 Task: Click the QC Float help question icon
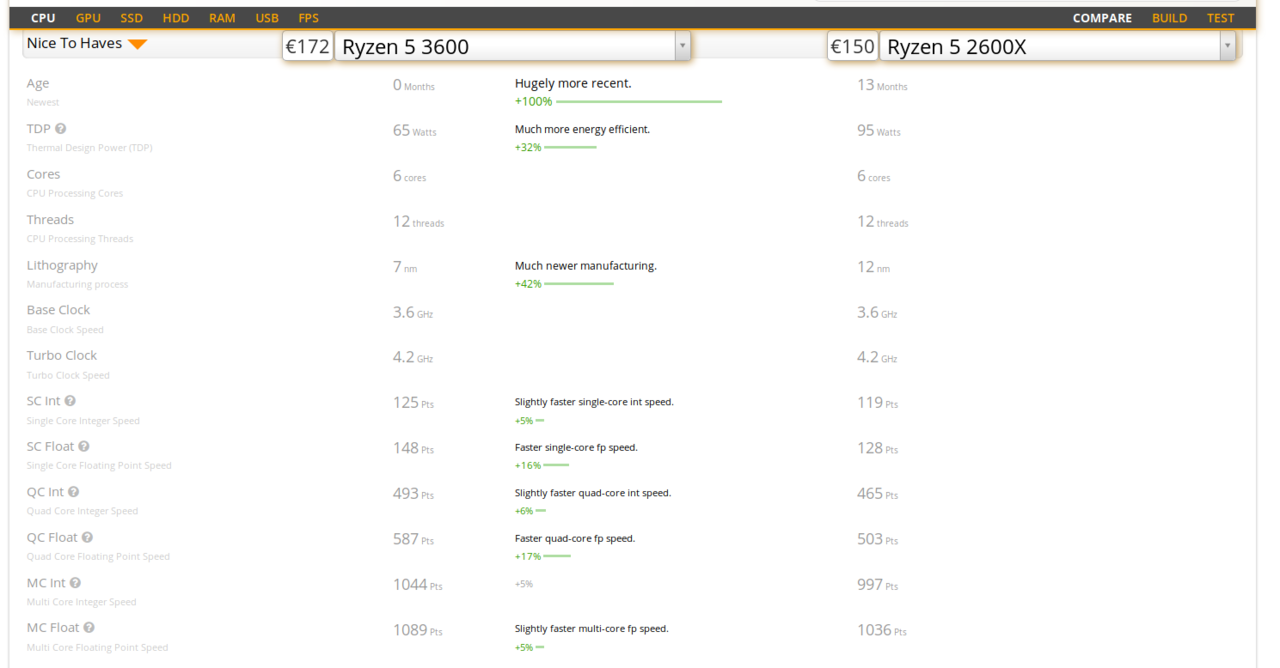(x=87, y=538)
